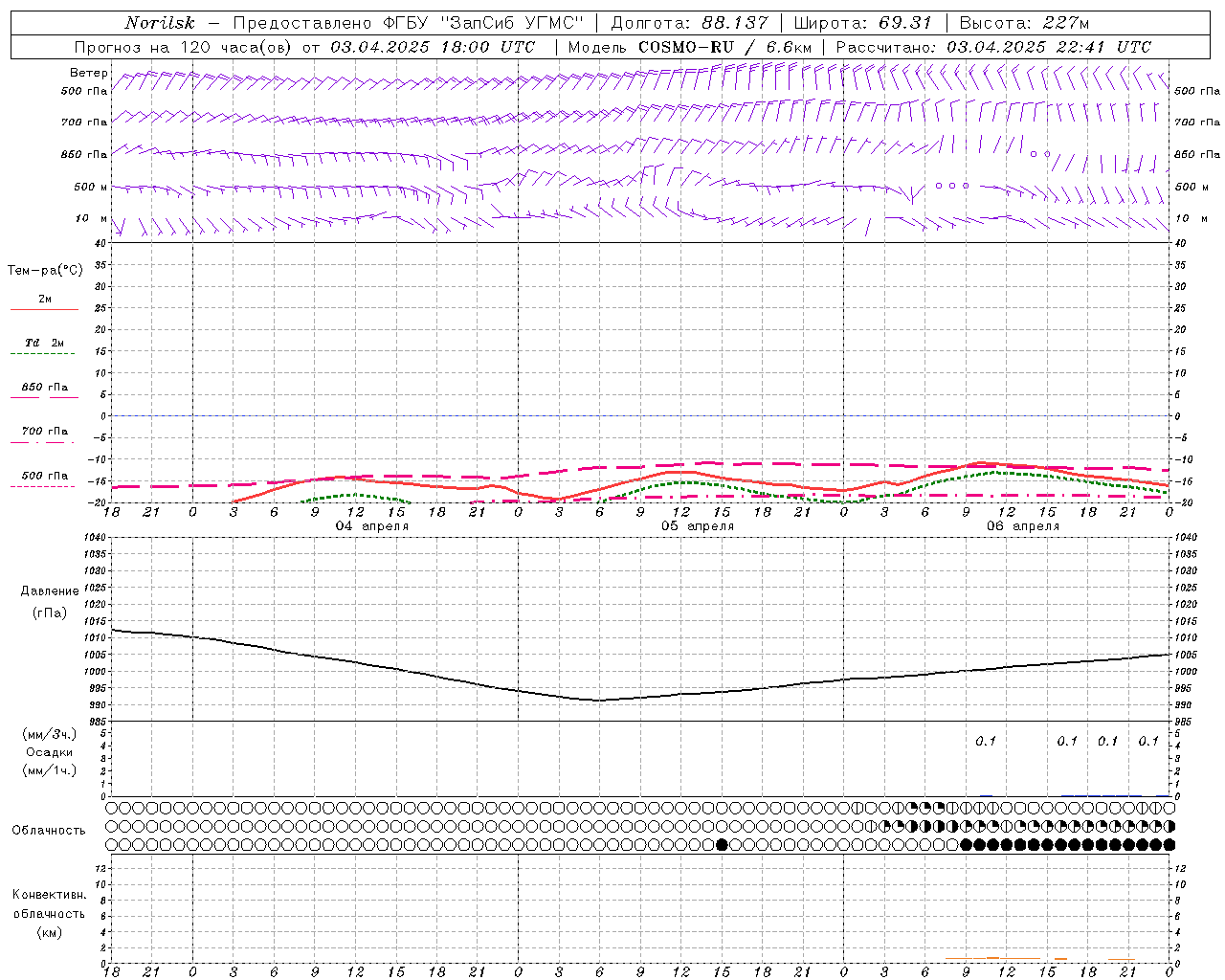The width and height of the screenshot is (1225, 980).
Task: Click the computed time "03.04.2025 22:41 UTC"
Action: point(1049,47)
